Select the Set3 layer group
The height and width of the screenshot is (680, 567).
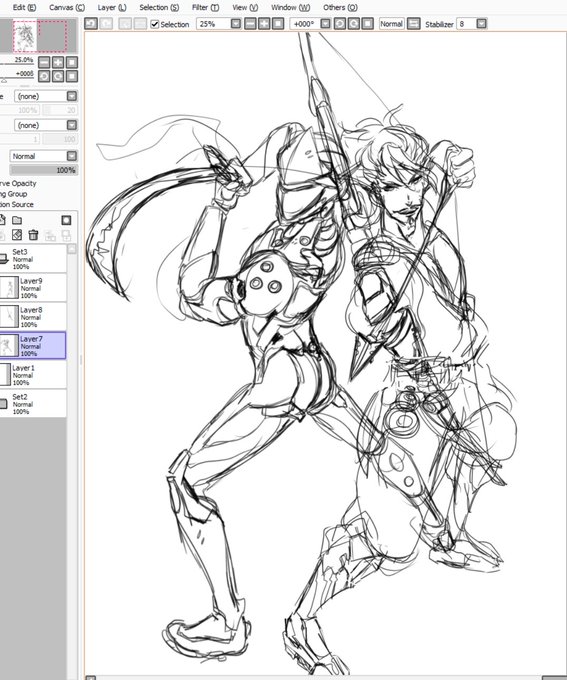pos(33,258)
